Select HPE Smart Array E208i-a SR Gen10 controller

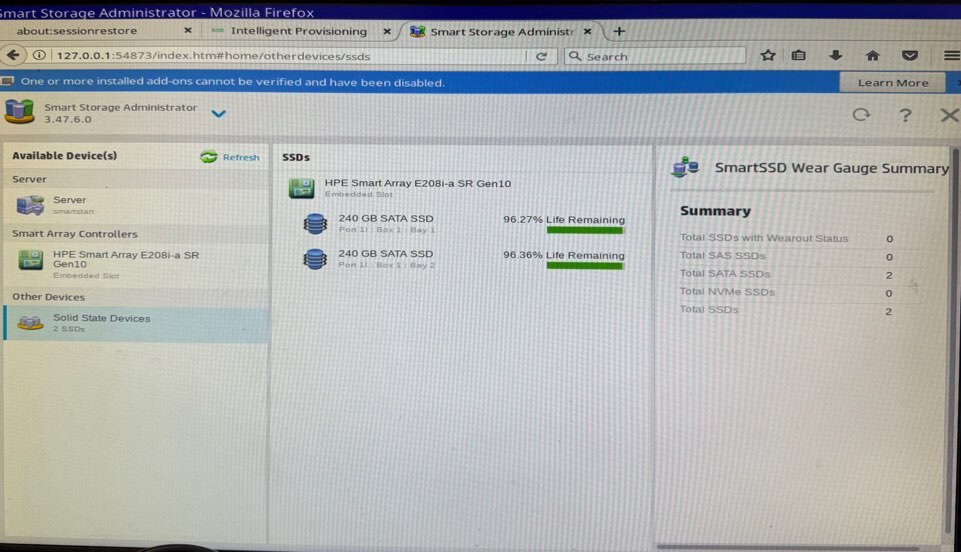(x=135, y=263)
